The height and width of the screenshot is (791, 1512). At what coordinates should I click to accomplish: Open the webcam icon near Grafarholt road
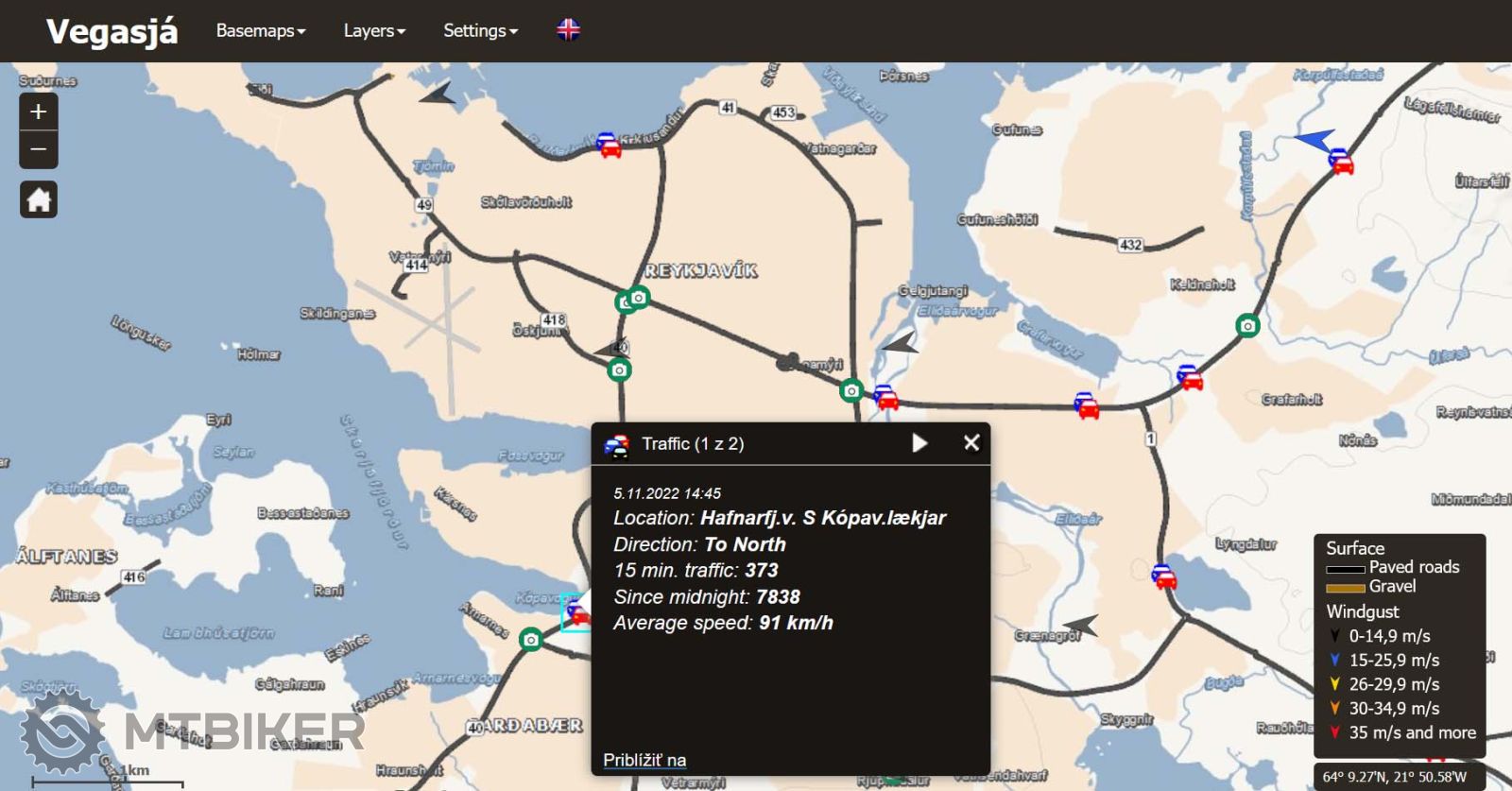pos(1247,326)
